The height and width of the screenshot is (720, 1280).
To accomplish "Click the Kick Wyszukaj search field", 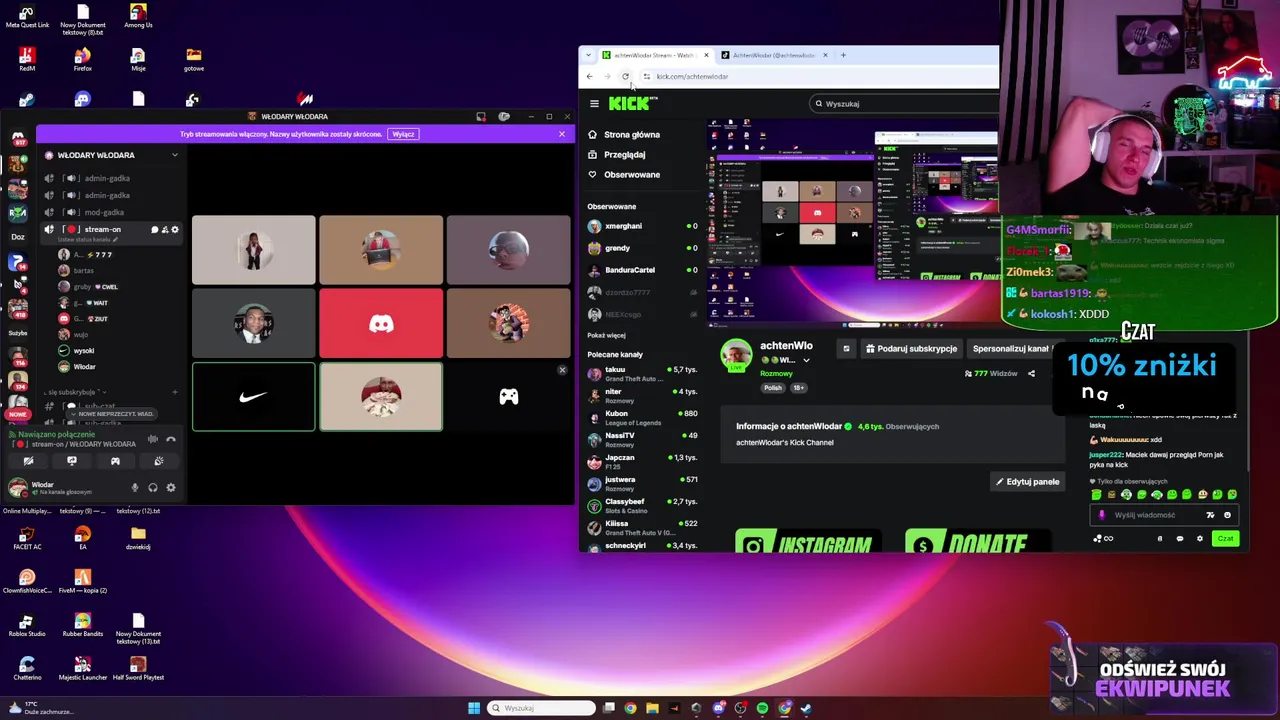I will [x=905, y=103].
